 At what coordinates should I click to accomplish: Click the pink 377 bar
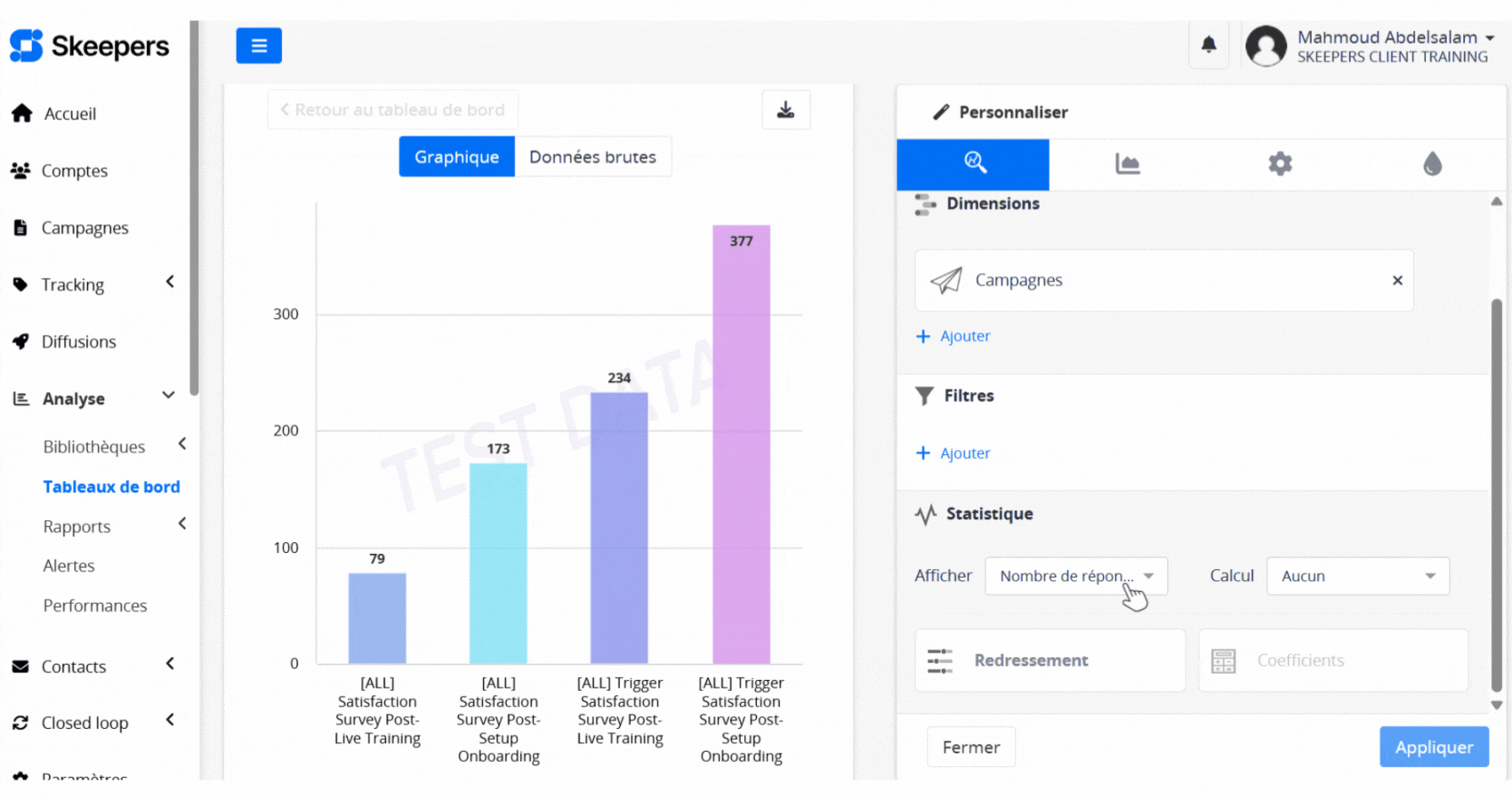coord(741,444)
